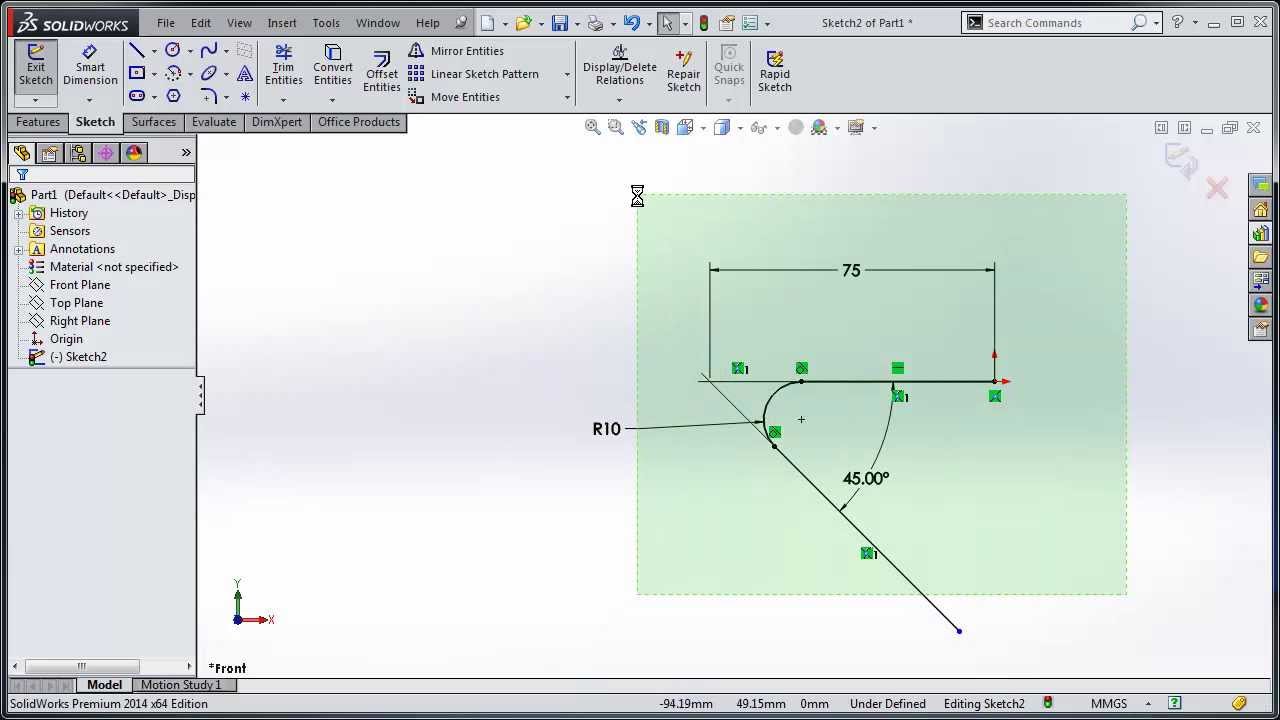Activate Trim Entities

click(x=283, y=67)
